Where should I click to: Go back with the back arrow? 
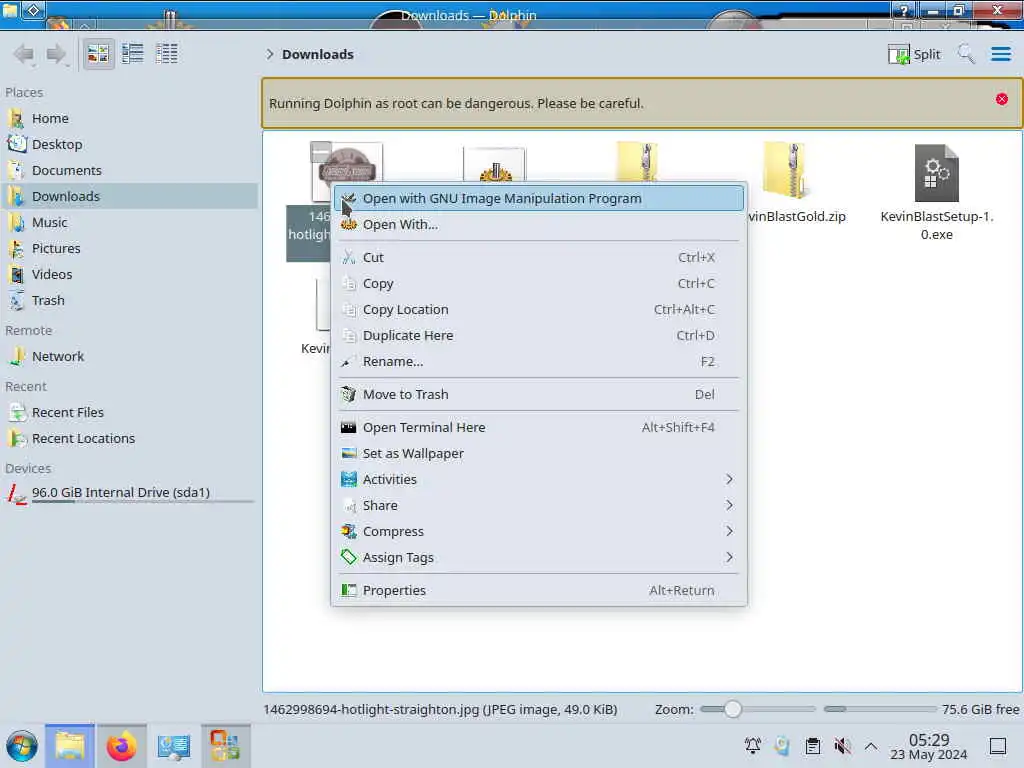(24, 54)
